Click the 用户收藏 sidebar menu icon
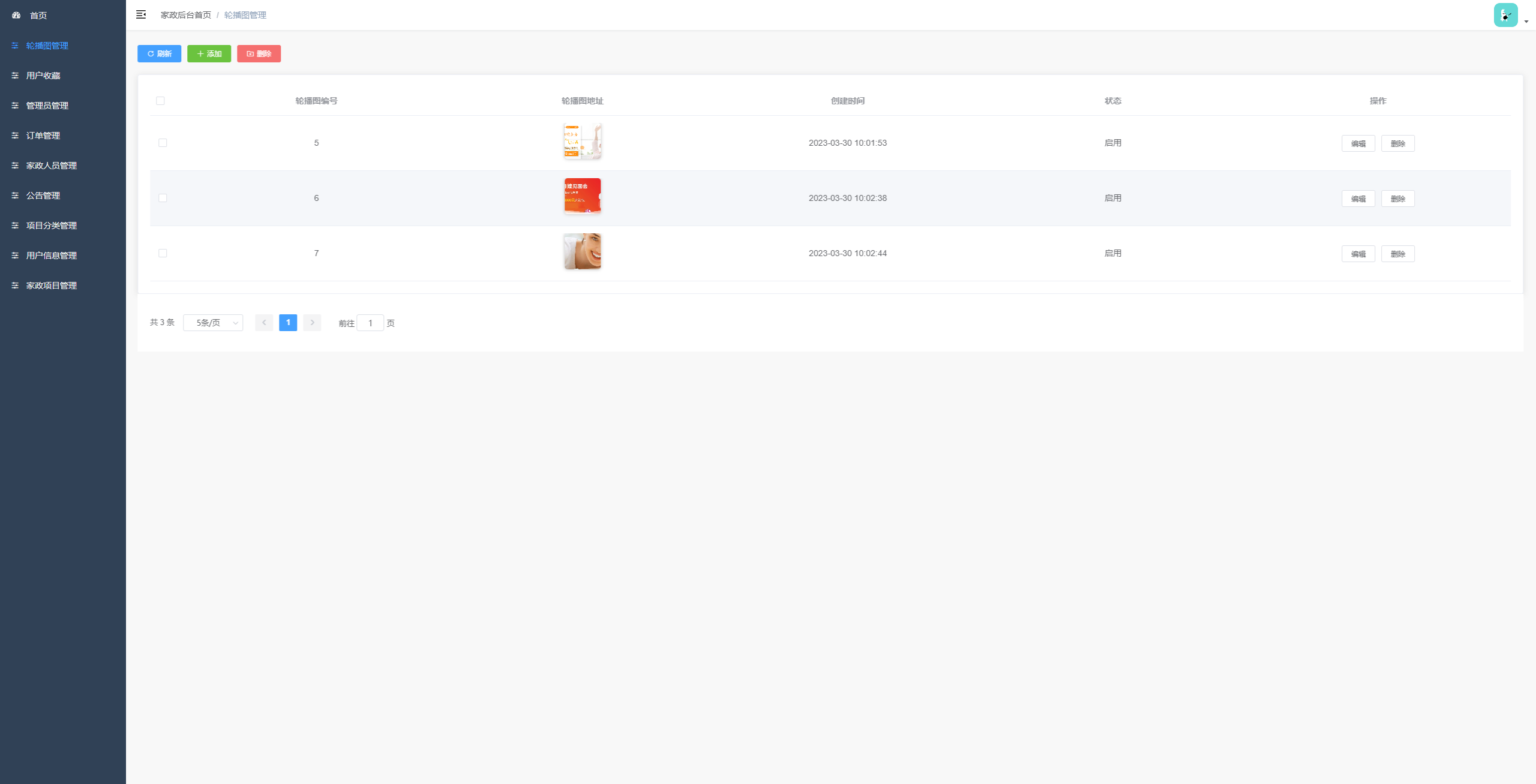 pyautogui.click(x=15, y=76)
